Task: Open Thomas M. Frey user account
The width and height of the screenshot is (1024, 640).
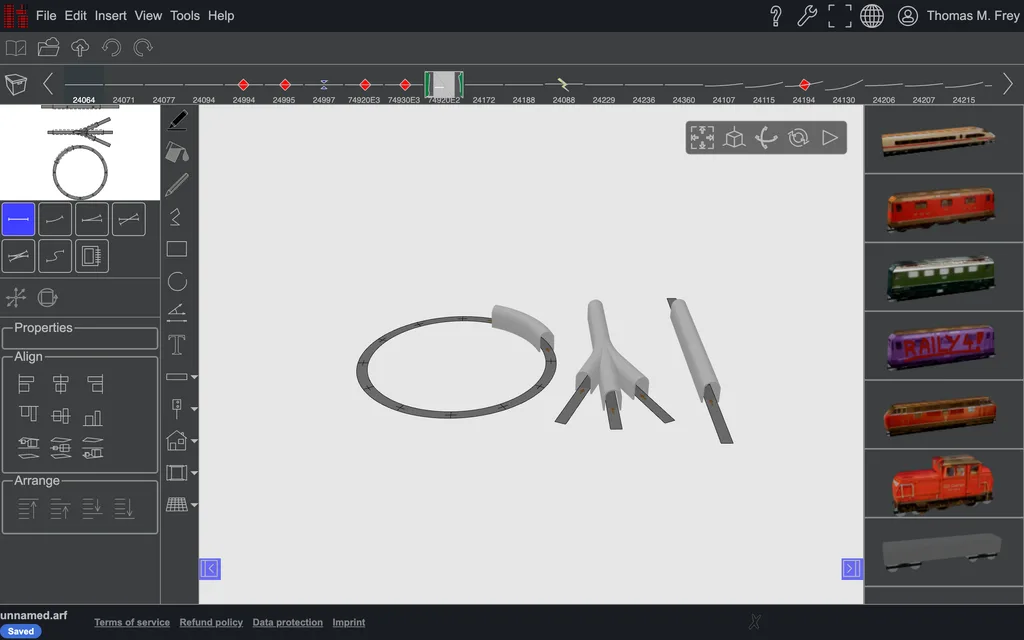Action: pos(958,16)
